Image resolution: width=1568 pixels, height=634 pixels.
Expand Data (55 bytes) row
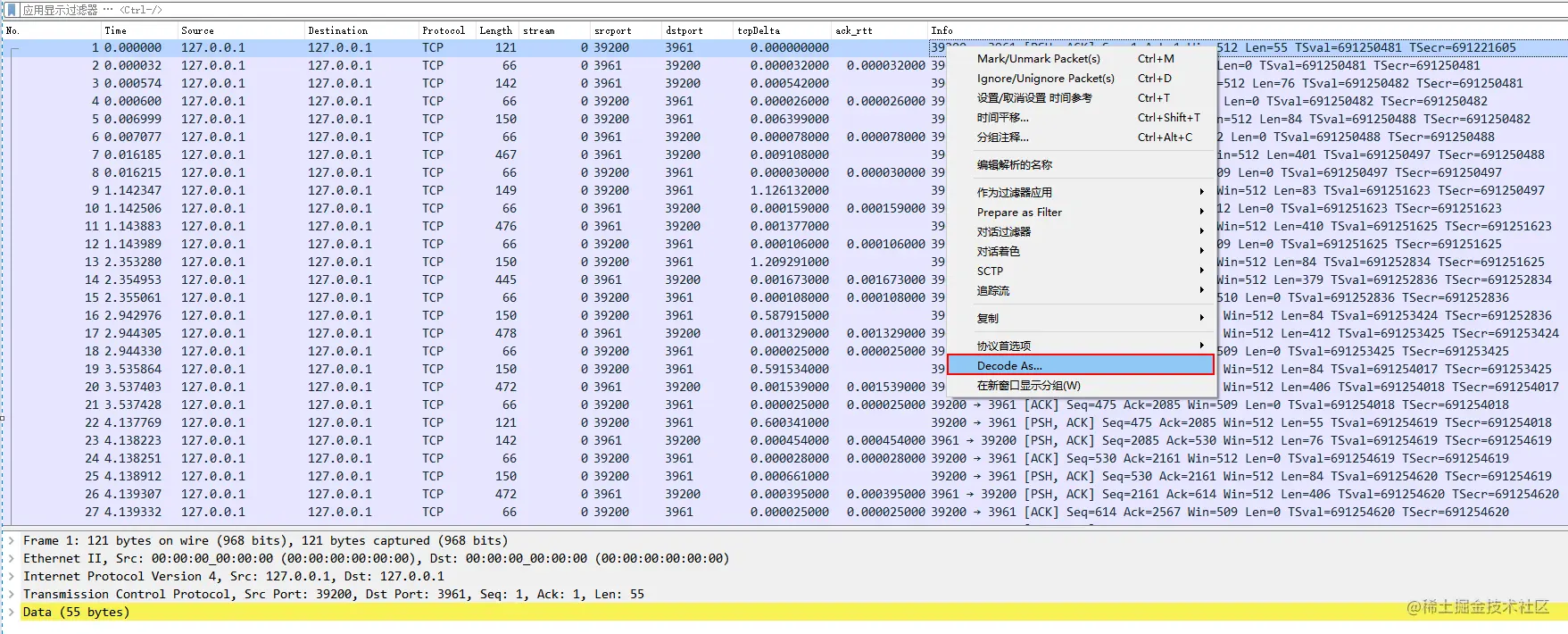(12, 612)
